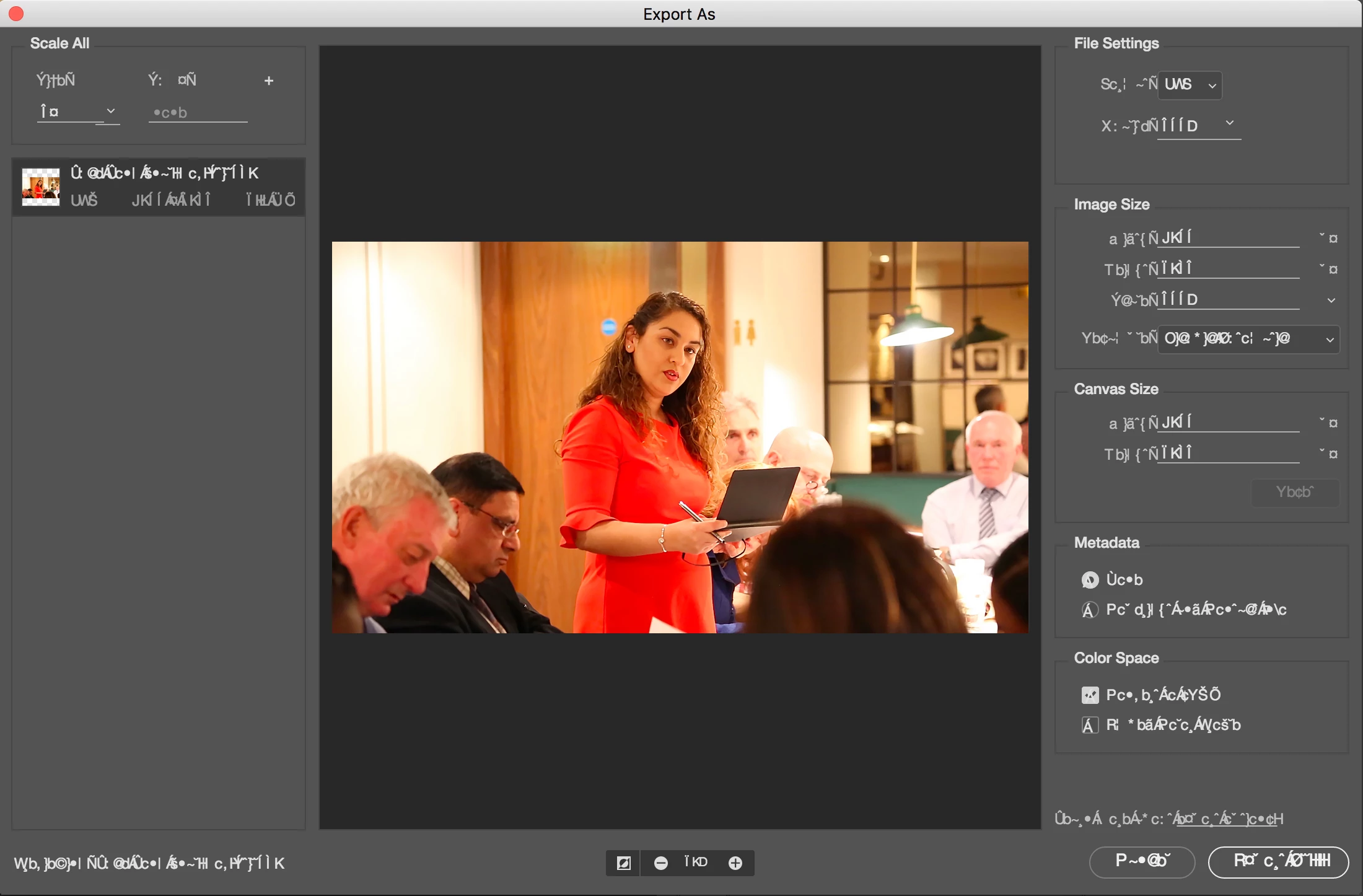Select the second Metadata radio option
Viewport: 1363px width, 896px height.
tap(1090, 610)
